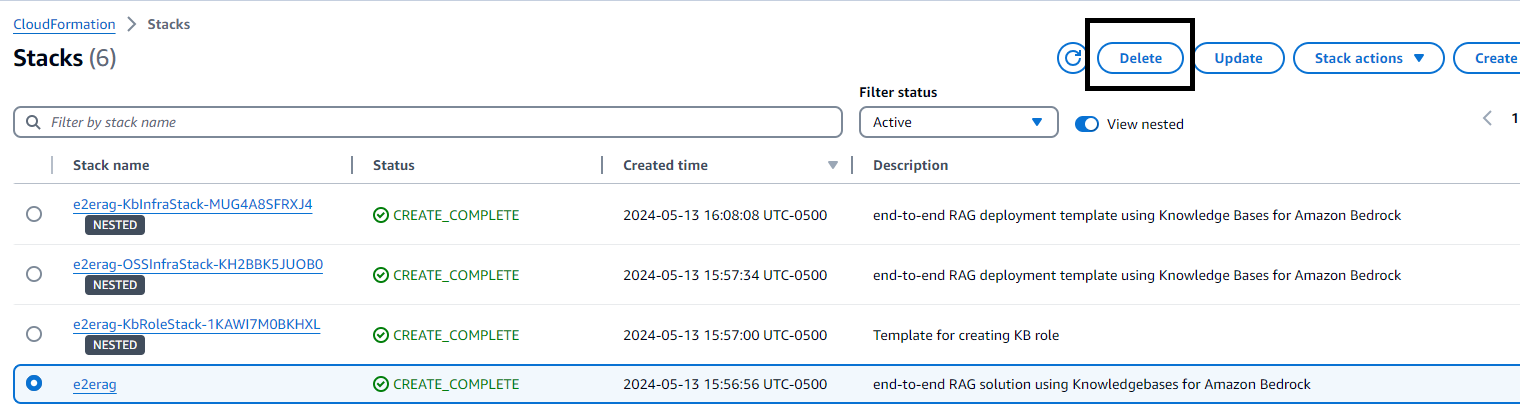Click the green check icon for e2erag-KbInfraStack status
The width and height of the screenshot is (1520, 411).
[x=380, y=215]
